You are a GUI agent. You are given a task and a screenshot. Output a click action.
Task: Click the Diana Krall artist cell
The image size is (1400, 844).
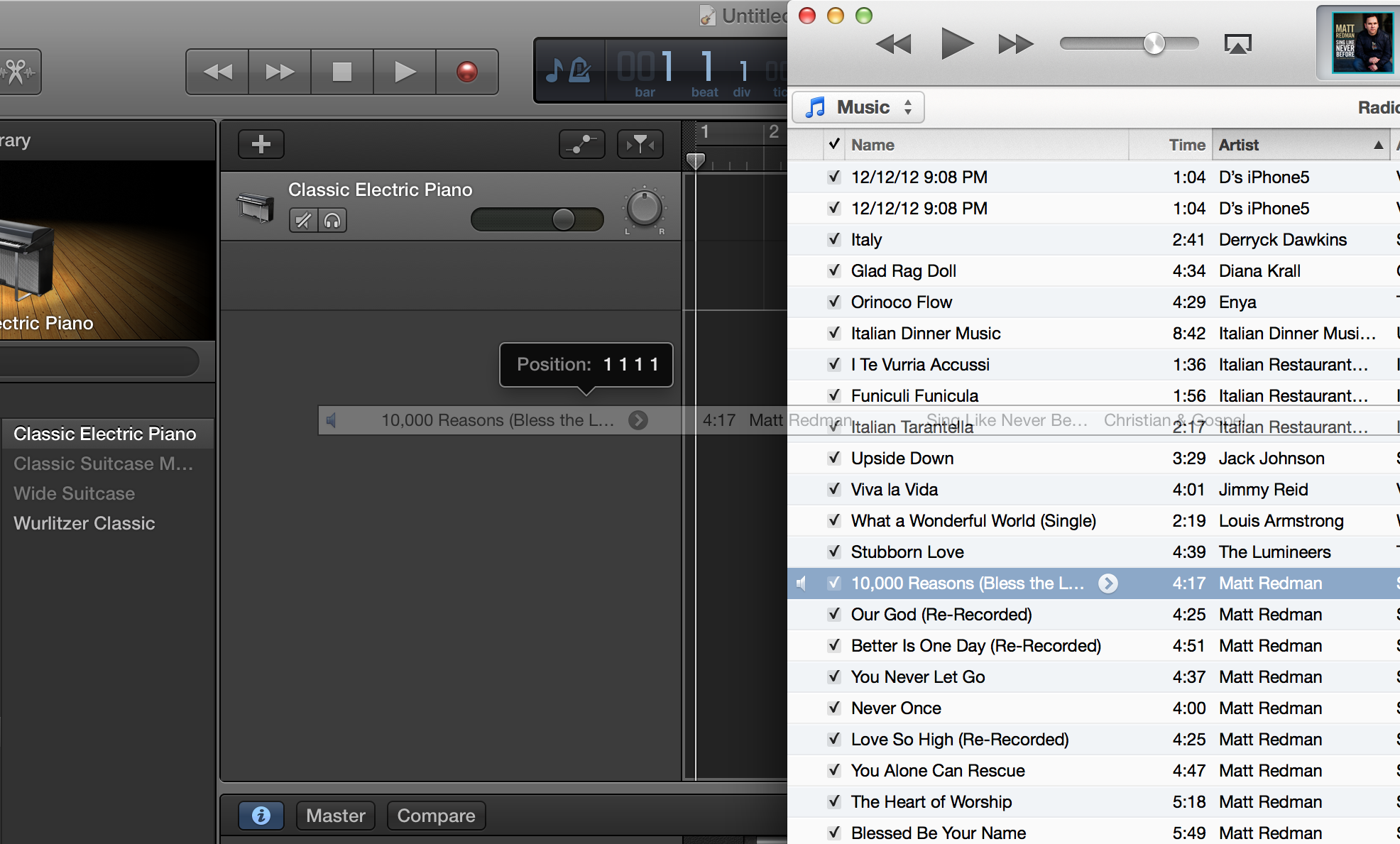tap(1259, 271)
